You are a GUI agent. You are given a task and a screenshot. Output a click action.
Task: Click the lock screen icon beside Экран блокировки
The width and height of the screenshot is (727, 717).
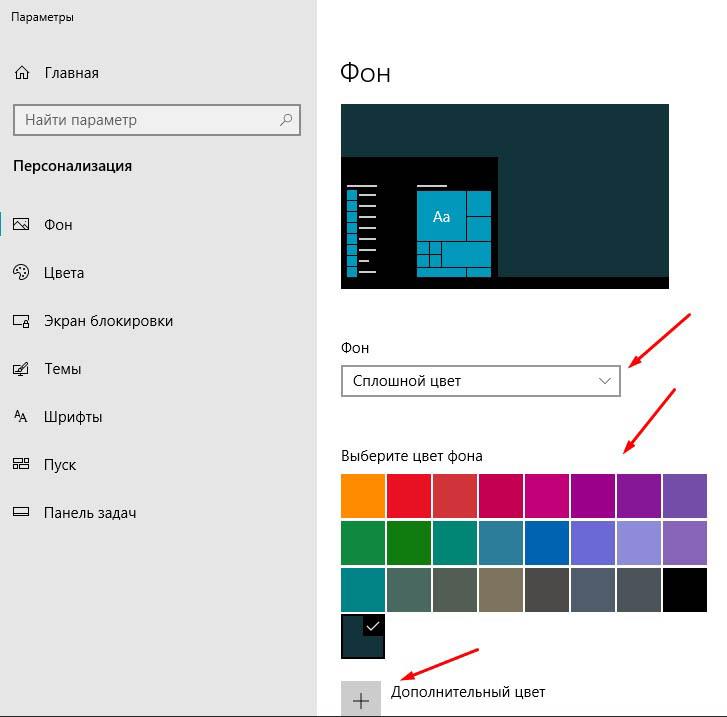click(21, 320)
